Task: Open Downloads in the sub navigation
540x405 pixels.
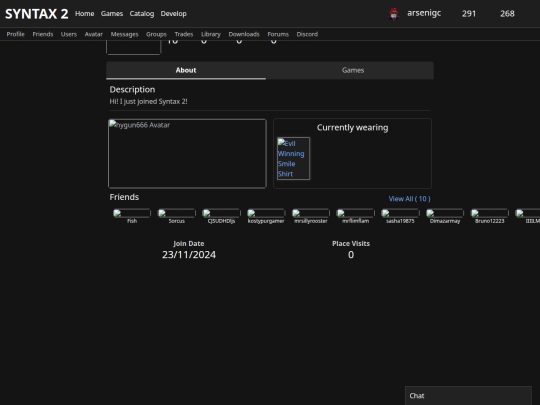Action: pos(244,34)
